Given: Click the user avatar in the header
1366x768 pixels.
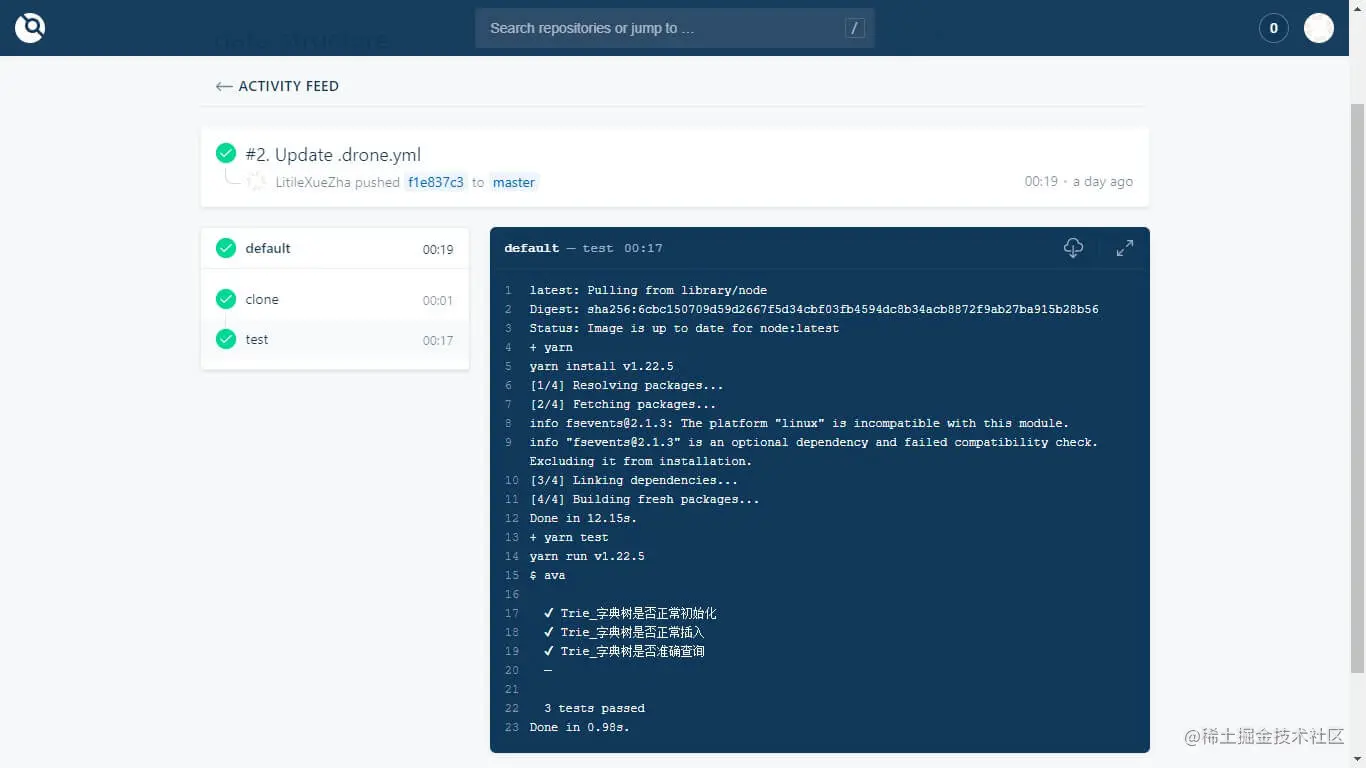Looking at the screenshot, I should coord(1319,28).
